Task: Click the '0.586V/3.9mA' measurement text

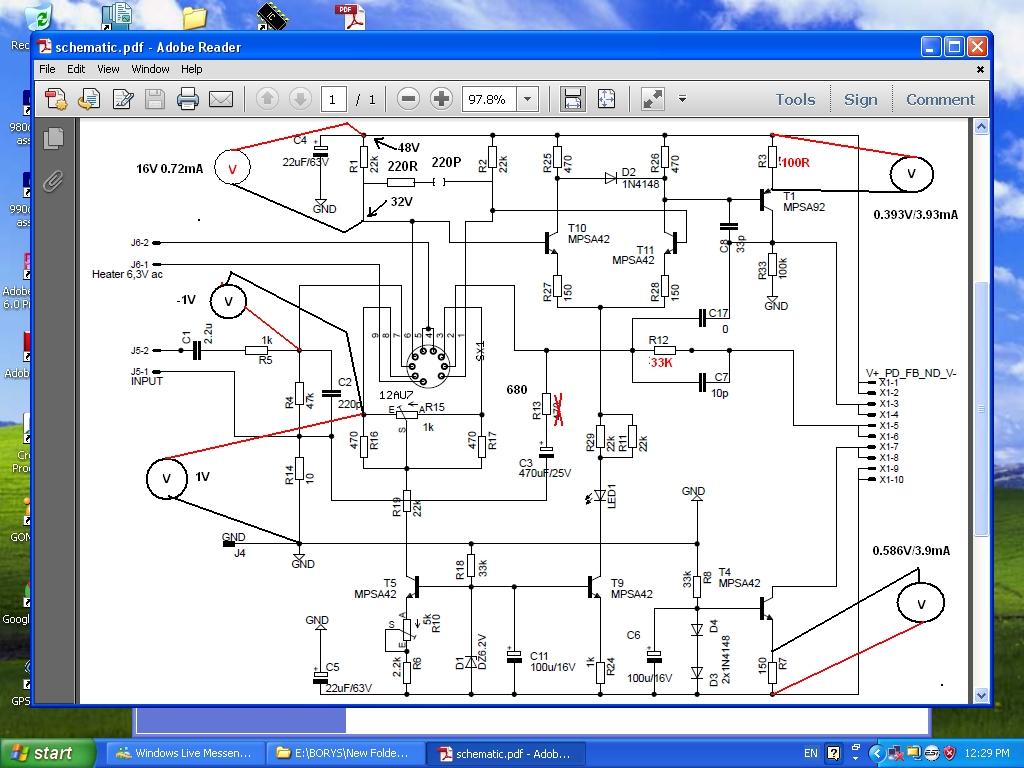Action: [x=911, y=551]
